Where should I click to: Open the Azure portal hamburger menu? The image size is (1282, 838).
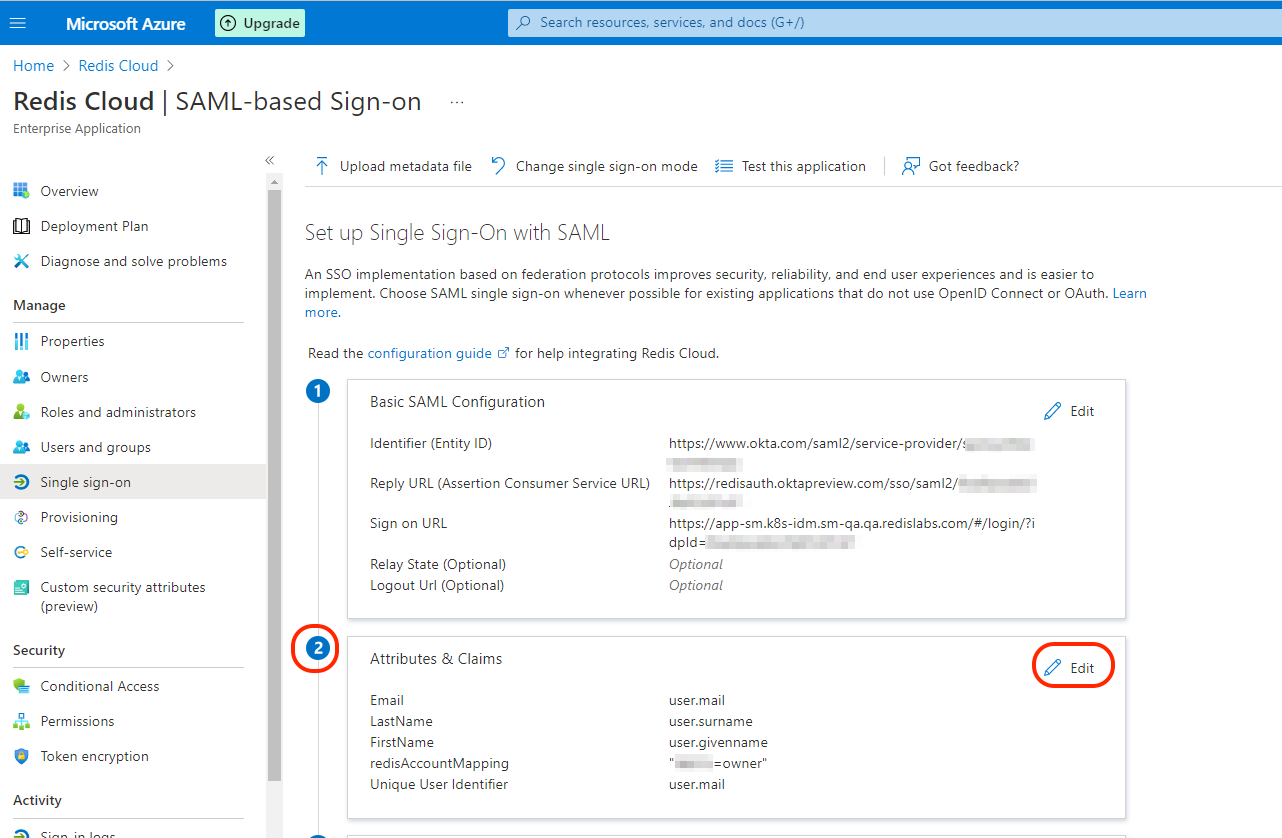coord(18,23)
